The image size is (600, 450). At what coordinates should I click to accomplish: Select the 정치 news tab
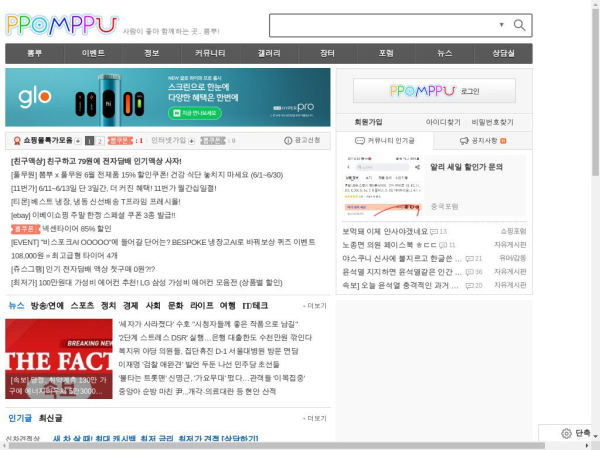point(108,305)
